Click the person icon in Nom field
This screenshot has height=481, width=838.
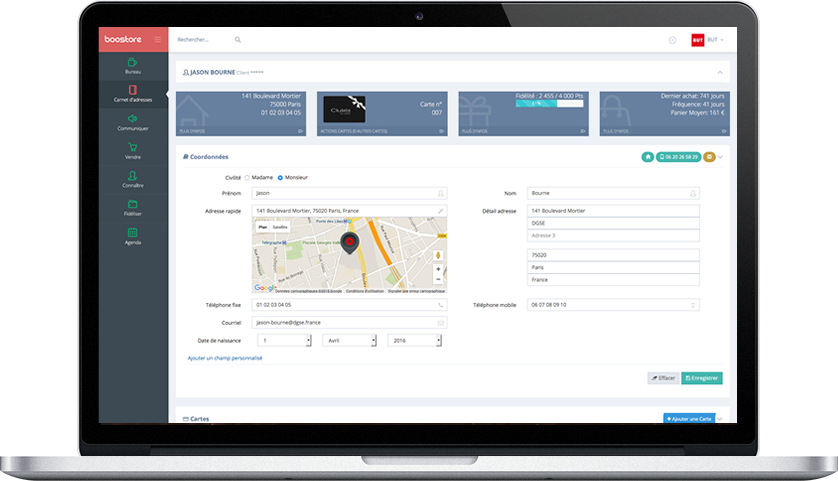693,193
